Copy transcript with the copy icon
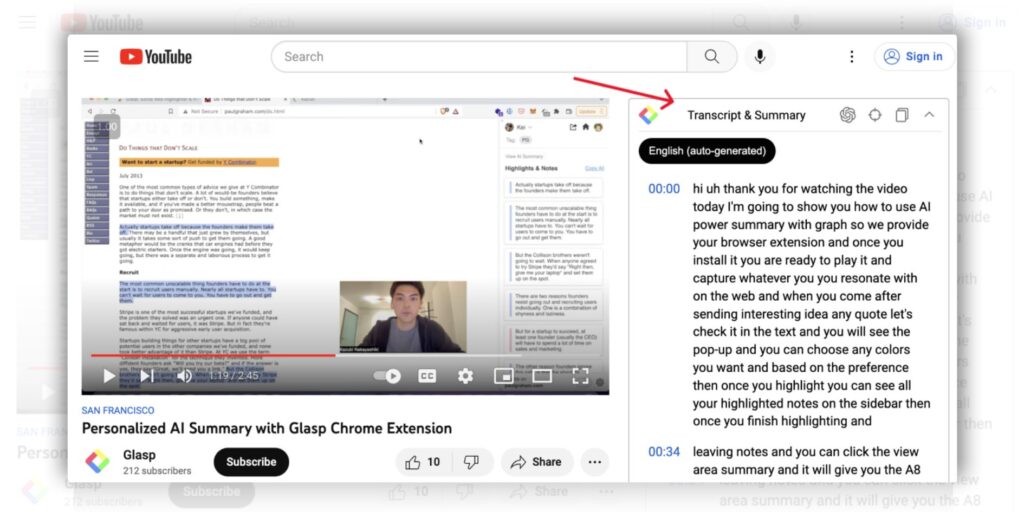1024x512 pixels. click(x=902, y=115)
